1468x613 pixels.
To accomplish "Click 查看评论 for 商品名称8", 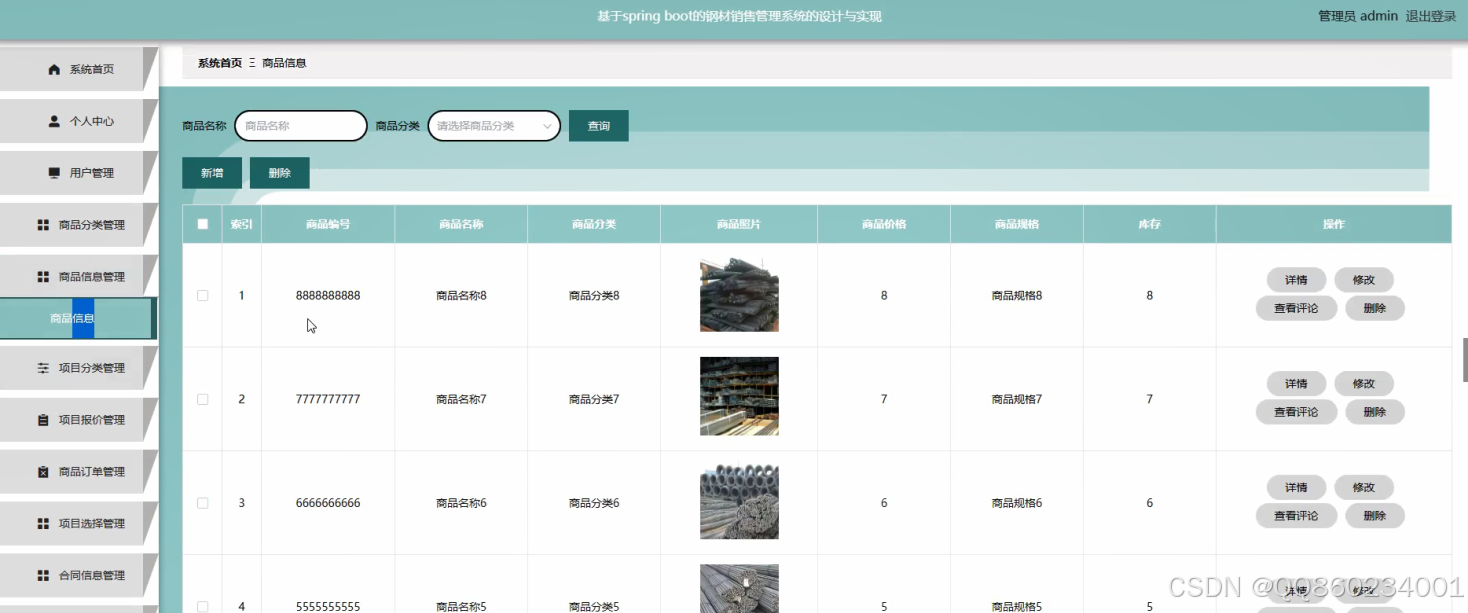I will pyautogui.click(x=1296, y=308).
